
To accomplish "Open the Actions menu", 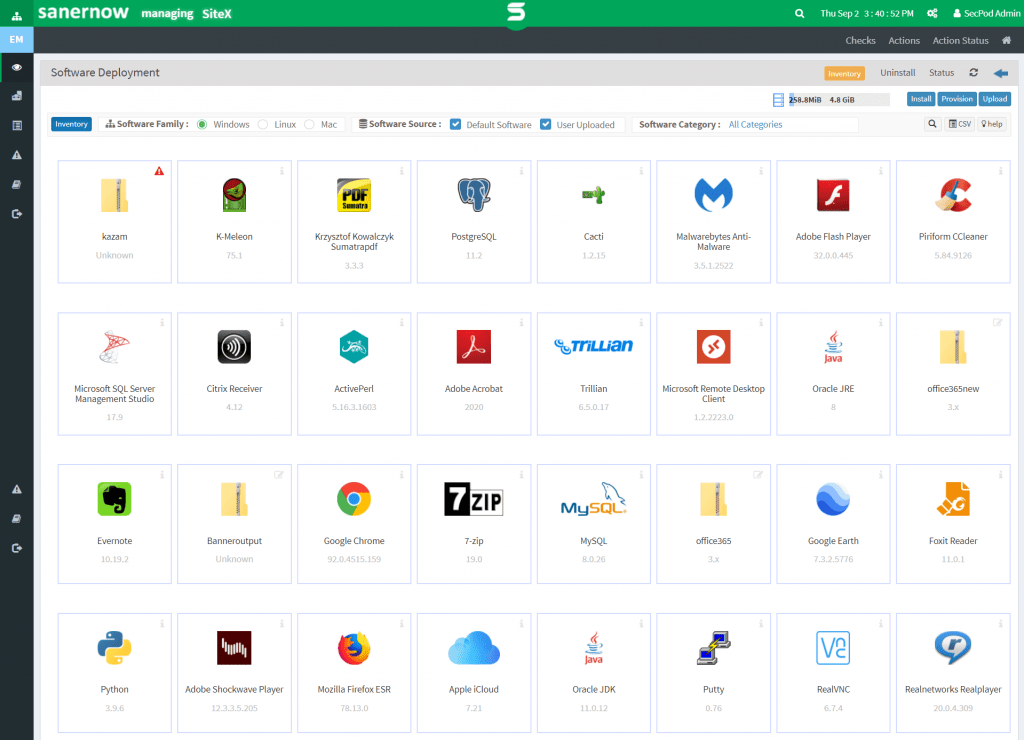I will [904, 40].
